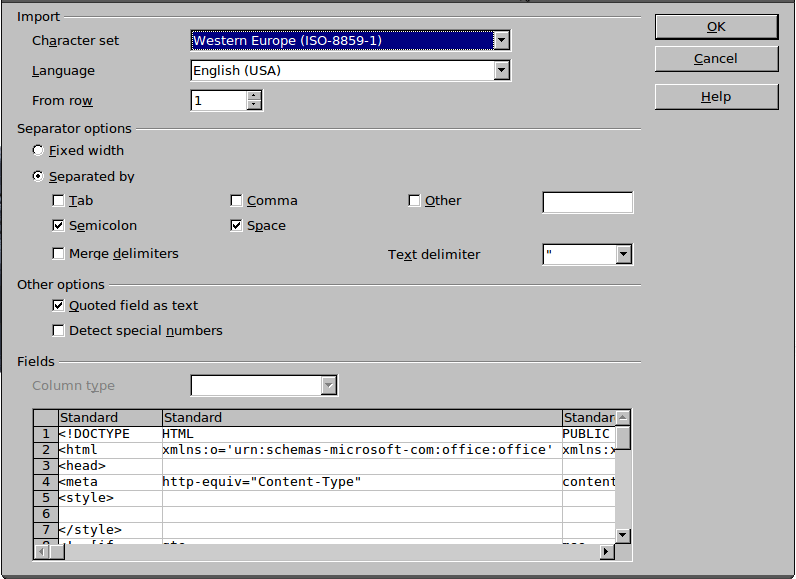
Task: Click row header 1 in preview
Action: tap(46, 434)
